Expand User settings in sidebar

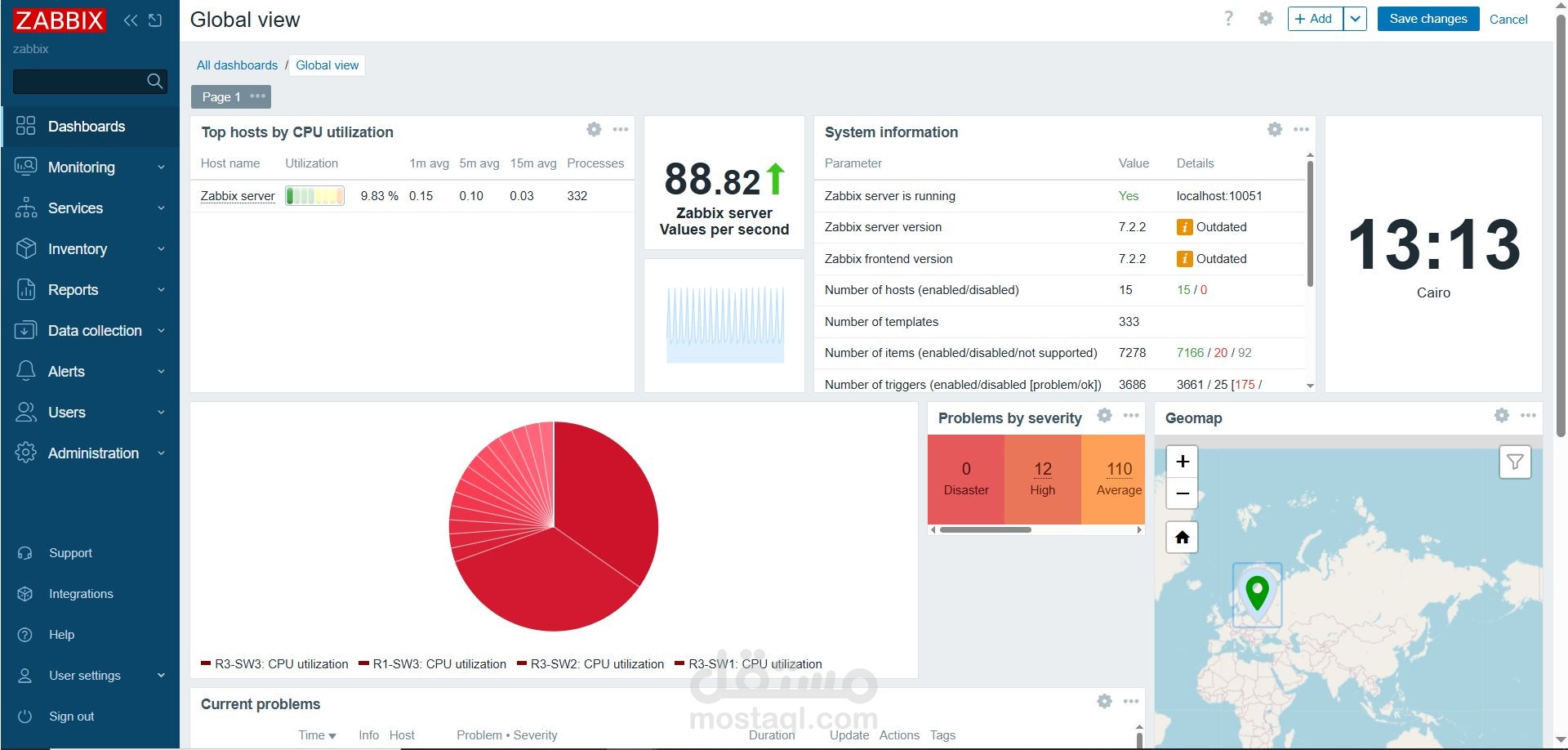click(90, 676)
